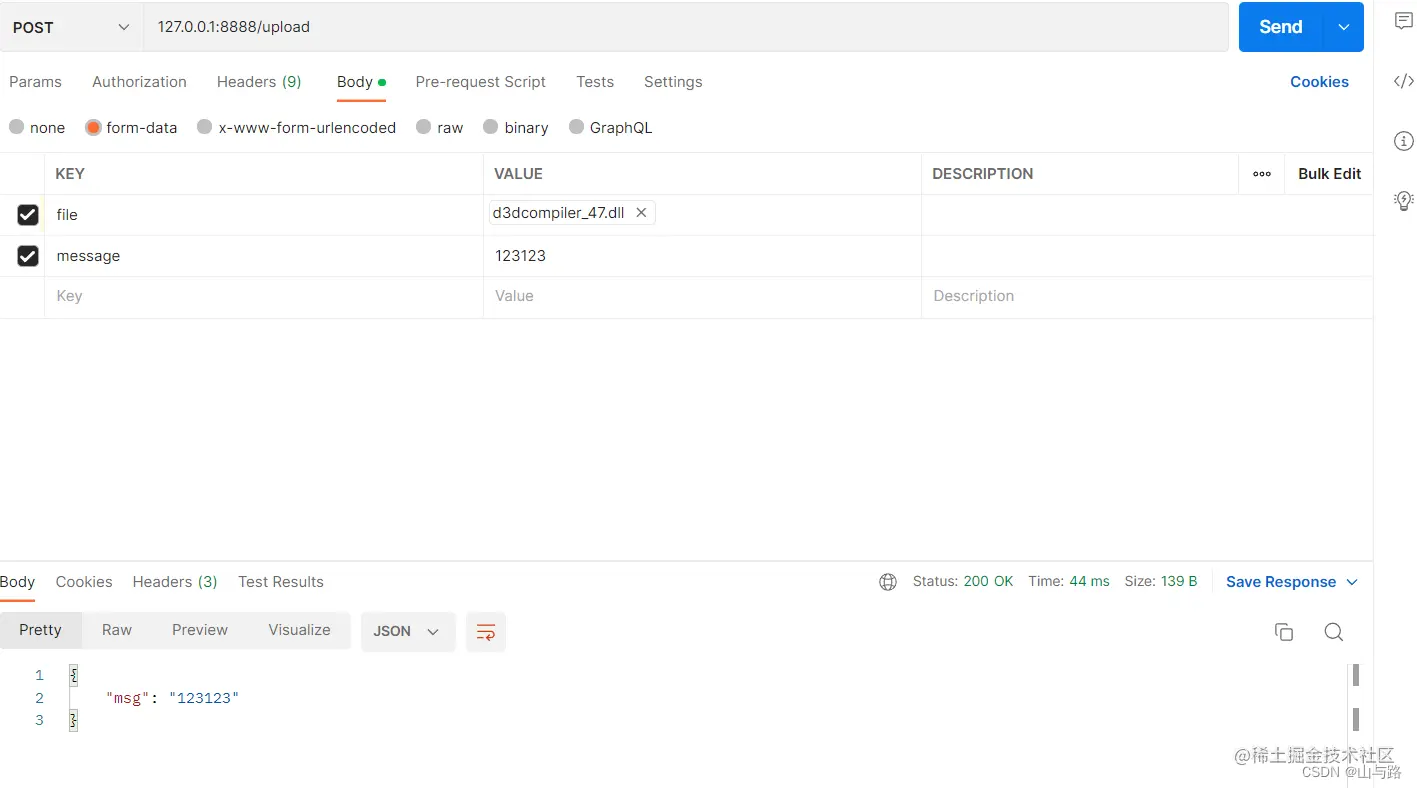Send the request with Send button
The width and height of the screenshot is (1417, 788).
pyautogui.click(x=1281, y=27)
